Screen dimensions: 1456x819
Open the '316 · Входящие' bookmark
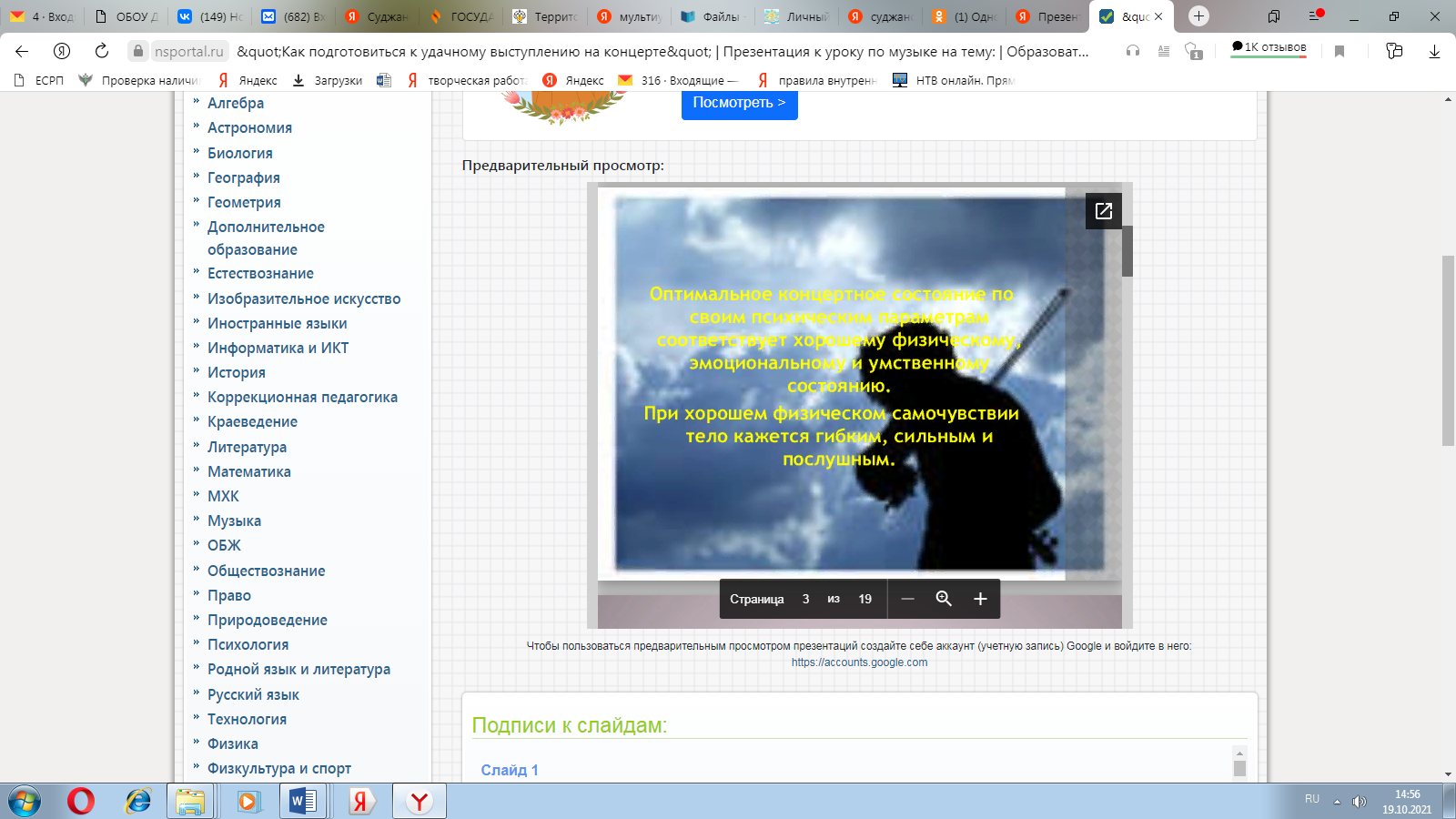tap(679, 80)
